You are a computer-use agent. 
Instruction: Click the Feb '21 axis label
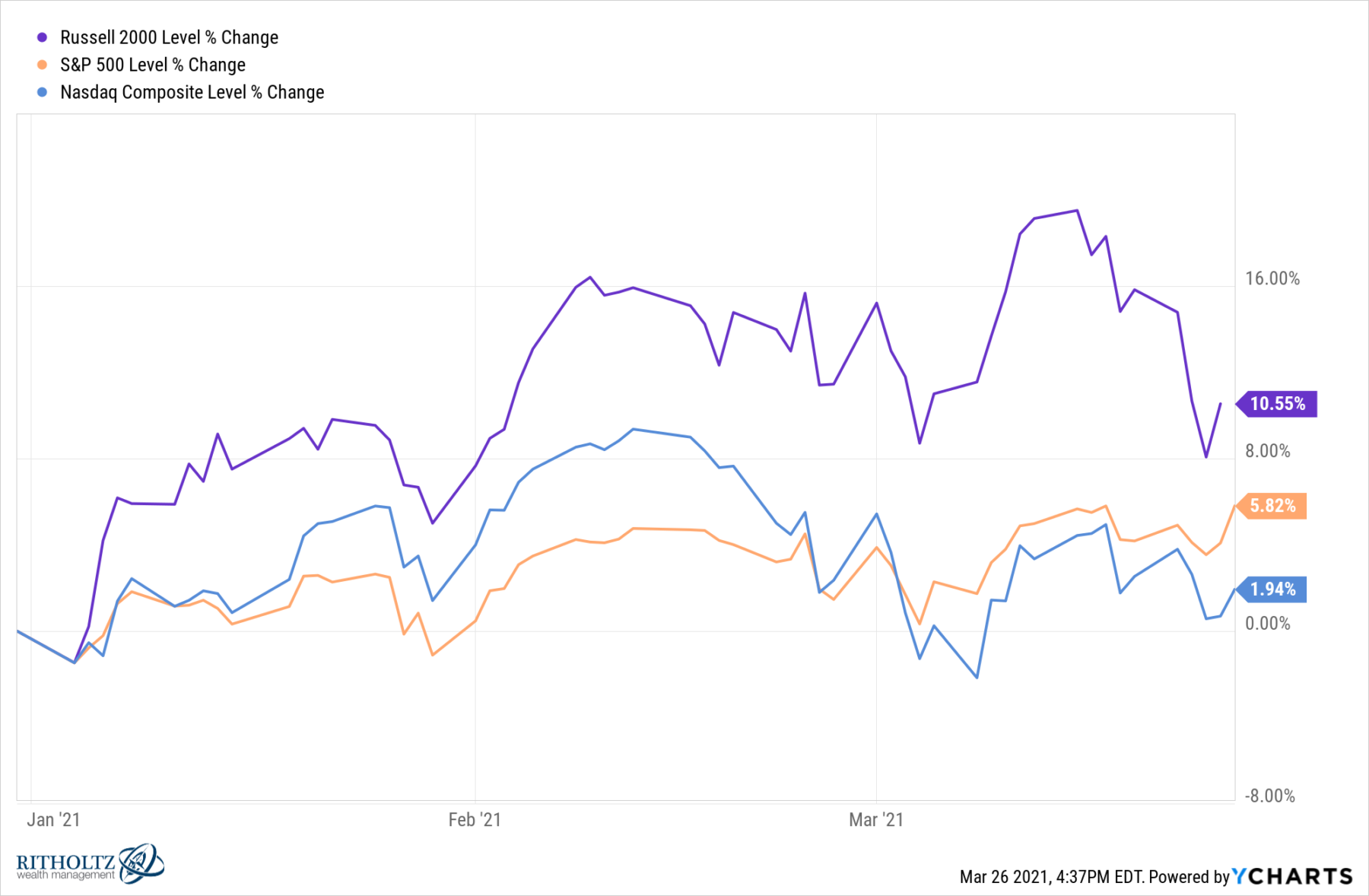click(475, 819)
